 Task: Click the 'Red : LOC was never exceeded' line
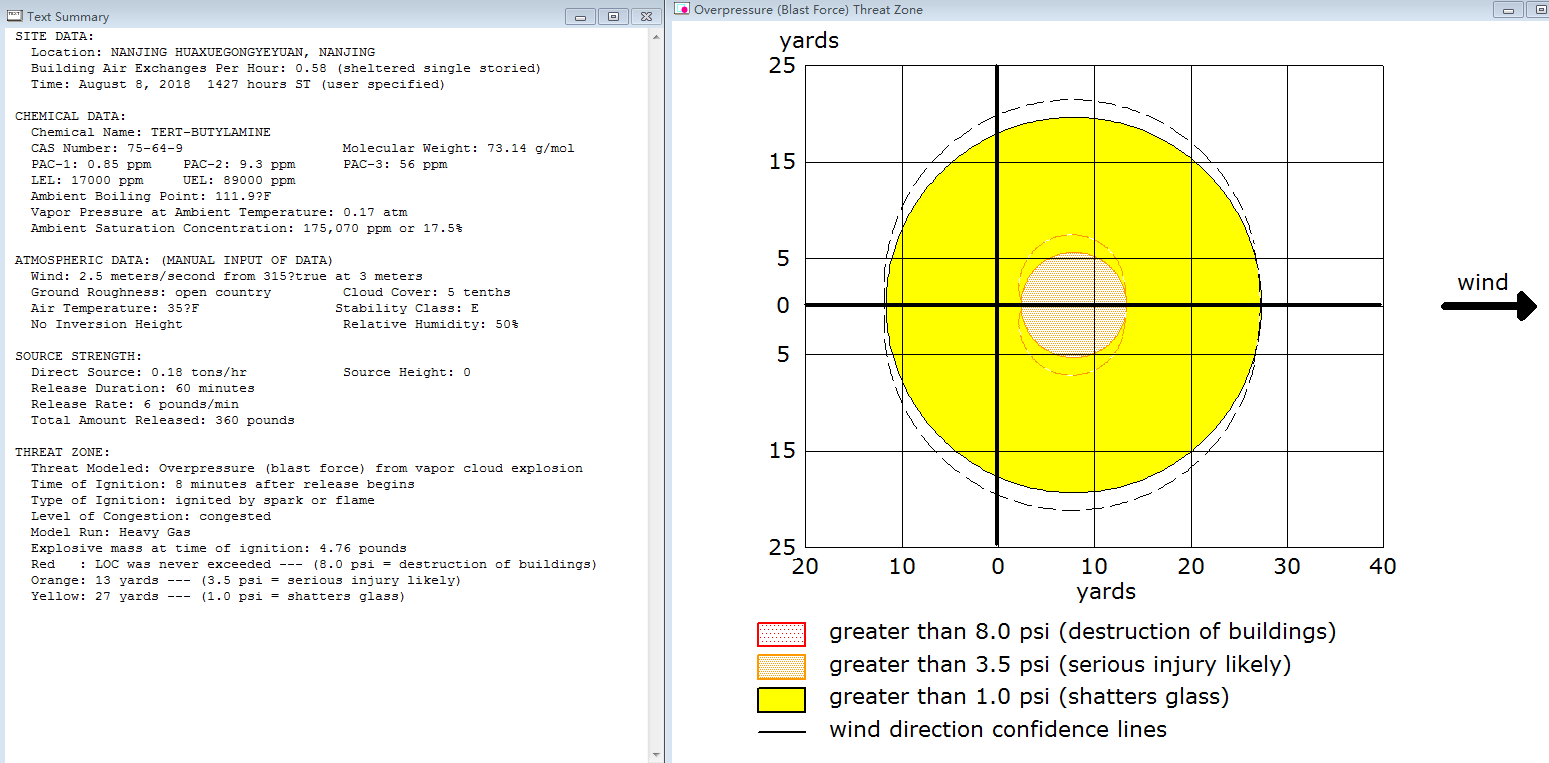[x=314, y=564]
